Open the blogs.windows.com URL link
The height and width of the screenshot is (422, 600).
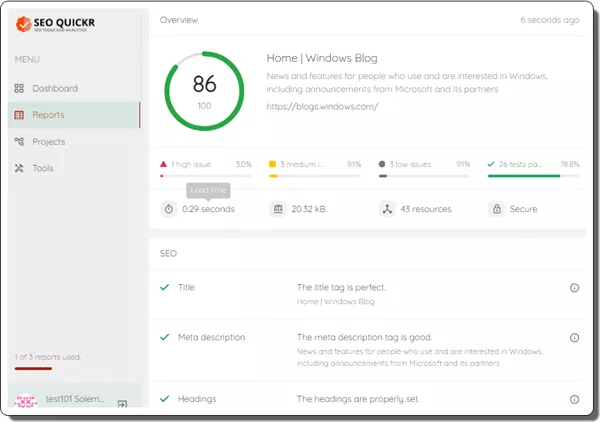[x=322, y=106]
